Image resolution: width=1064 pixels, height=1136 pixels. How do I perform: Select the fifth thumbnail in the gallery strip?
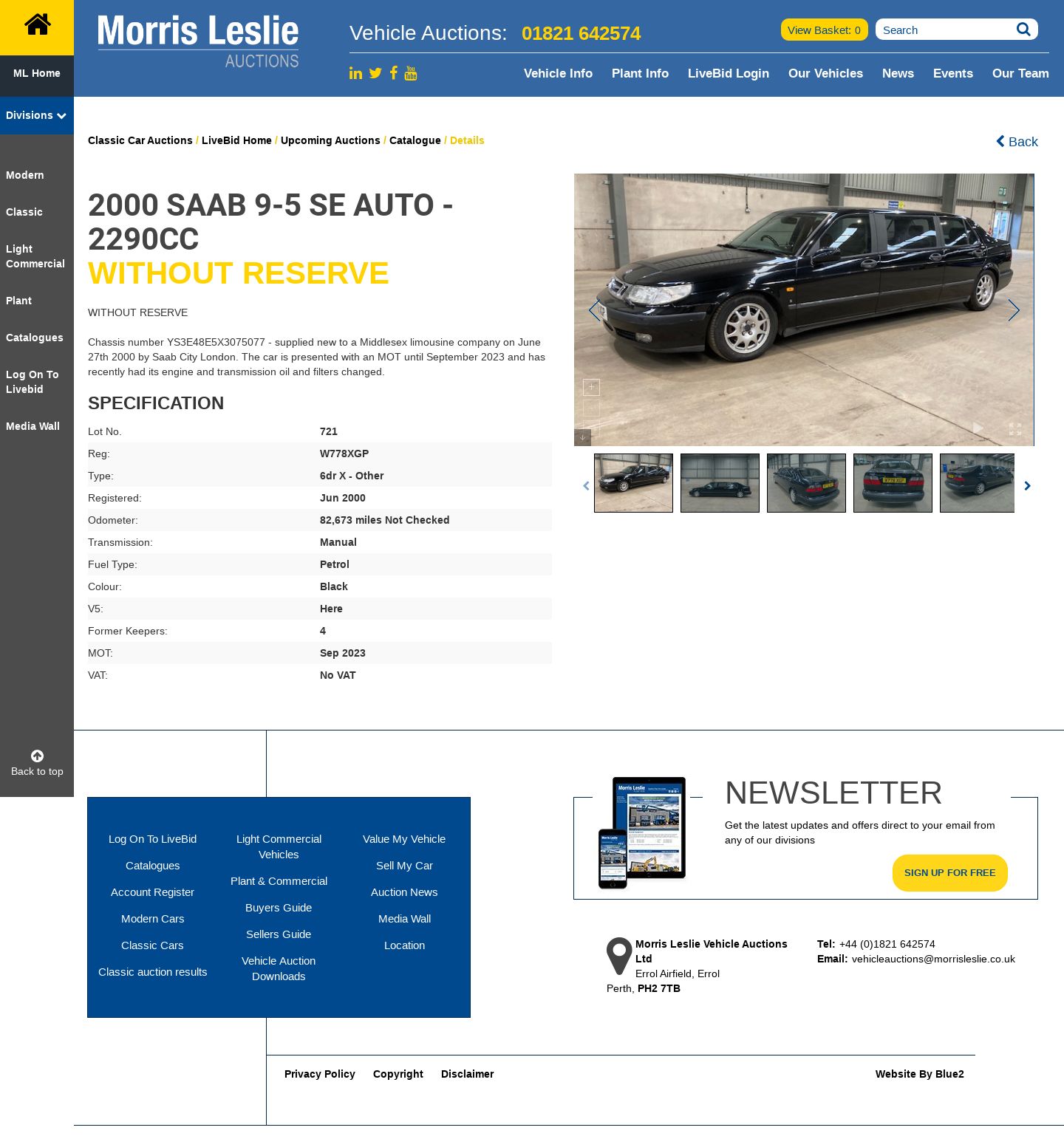click(x=977, y=483)
